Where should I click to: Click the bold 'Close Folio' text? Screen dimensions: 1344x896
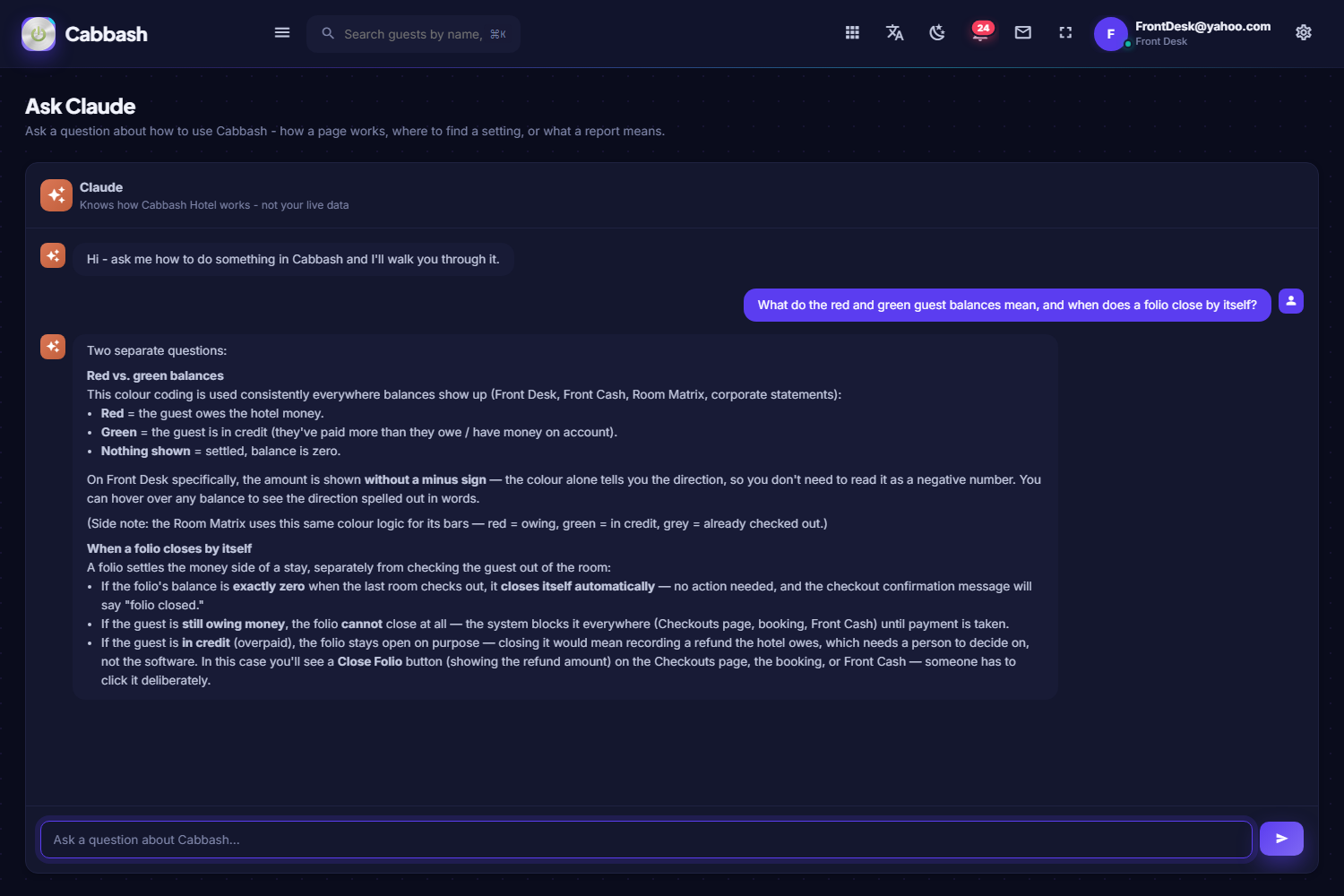[x=370, y=661]
